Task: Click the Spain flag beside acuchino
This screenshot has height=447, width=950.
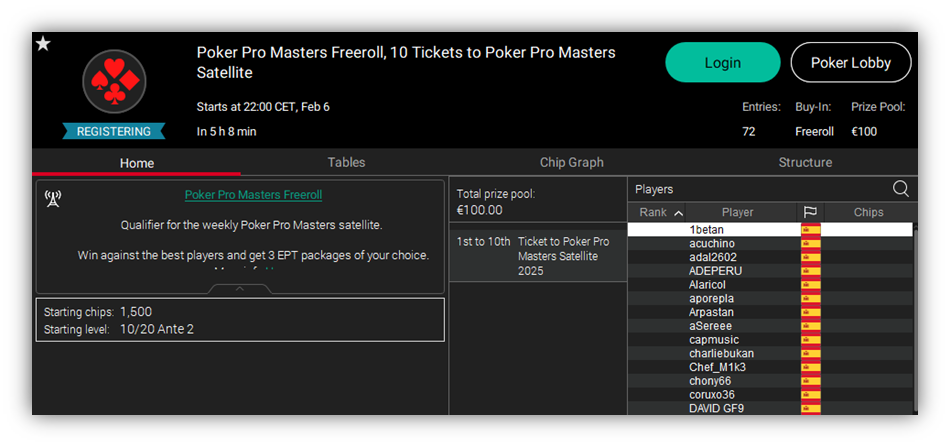Action: coord(811,243)
